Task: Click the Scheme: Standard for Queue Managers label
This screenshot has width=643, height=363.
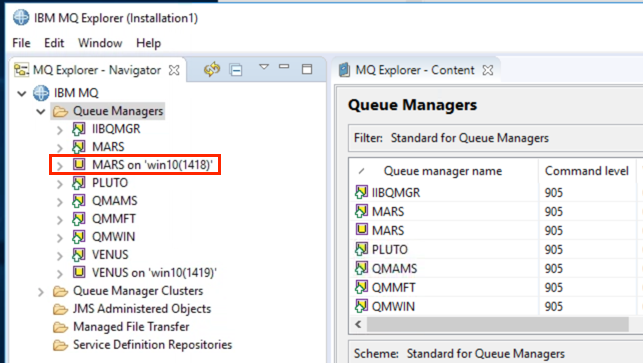Action: (459, 354)
